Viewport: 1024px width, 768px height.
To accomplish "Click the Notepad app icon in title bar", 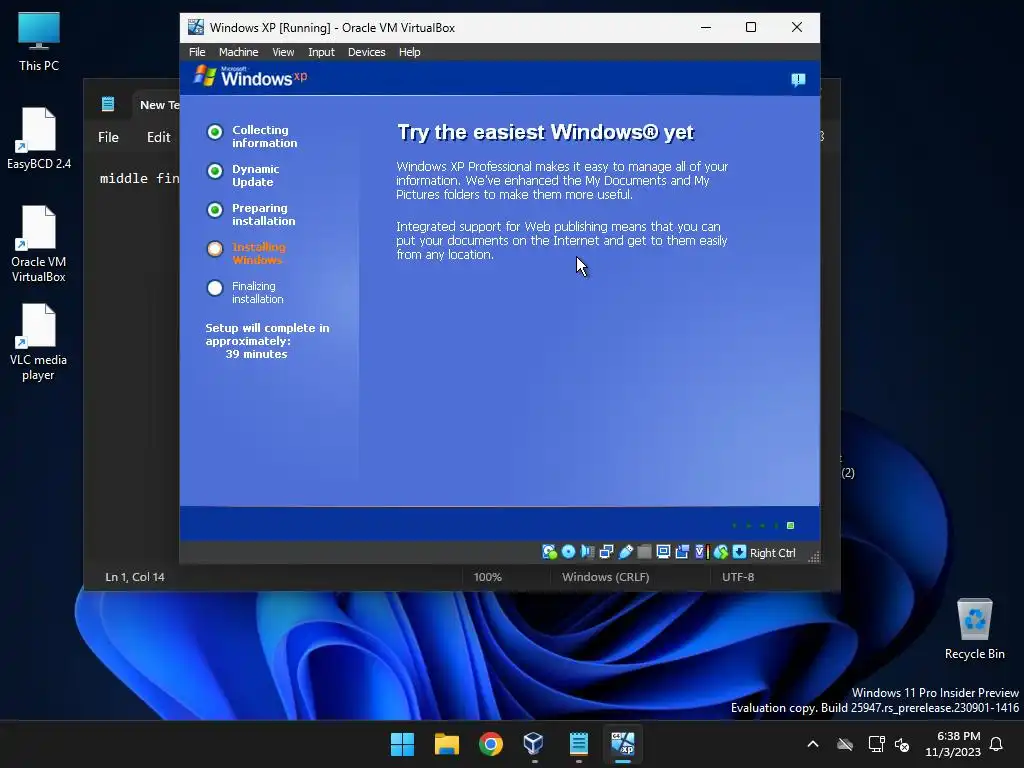I will (x=108, y=104).
